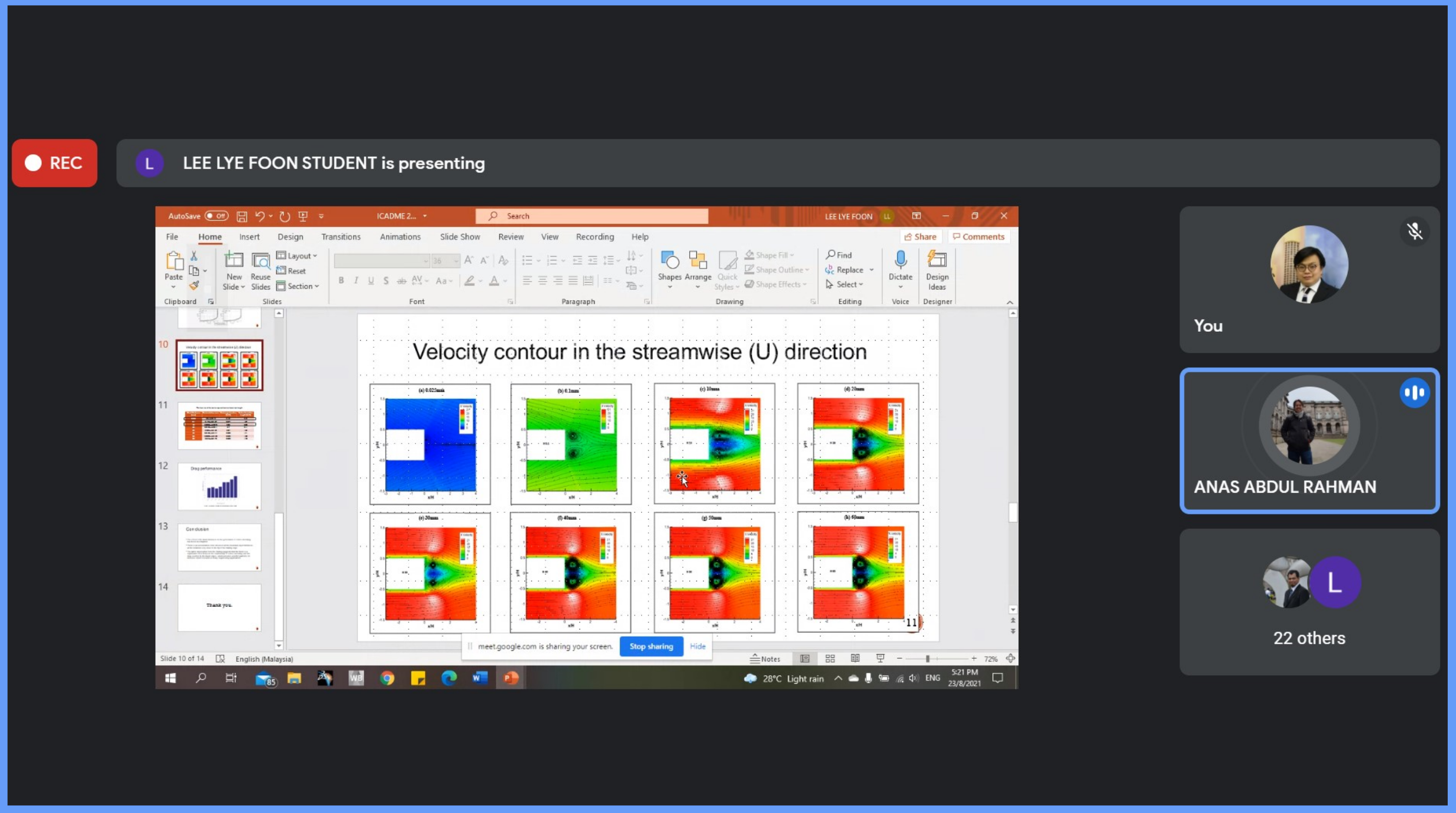Adjust the zoom slider in status bar
This screenshot has width=1456, height=813.
928,659
